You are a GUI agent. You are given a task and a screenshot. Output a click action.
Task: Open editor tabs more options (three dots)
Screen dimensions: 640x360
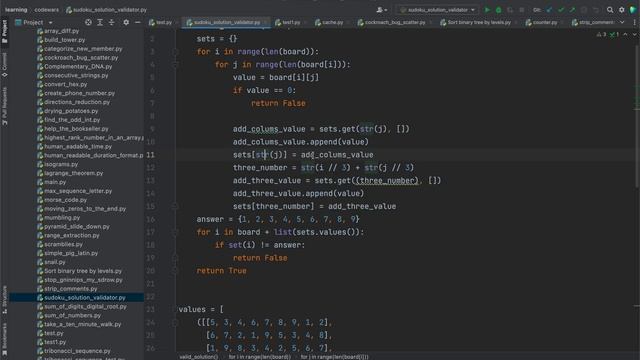[634, 22]
